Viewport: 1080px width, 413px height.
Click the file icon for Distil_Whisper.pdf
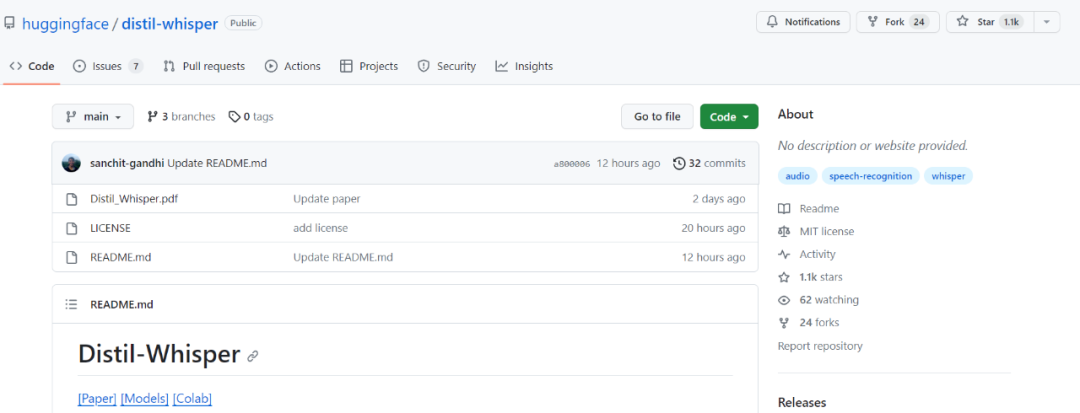[x=71, y=199]
